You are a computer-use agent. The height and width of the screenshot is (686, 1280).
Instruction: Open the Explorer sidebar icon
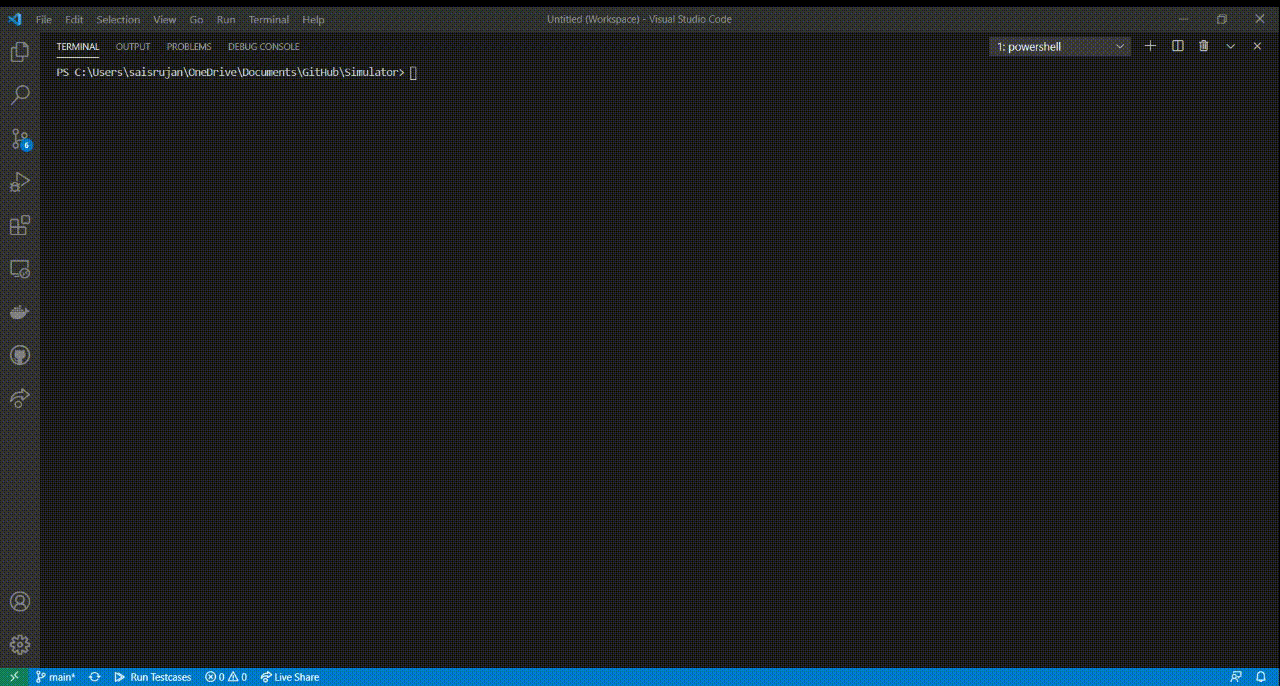click(x=20, y=52)
